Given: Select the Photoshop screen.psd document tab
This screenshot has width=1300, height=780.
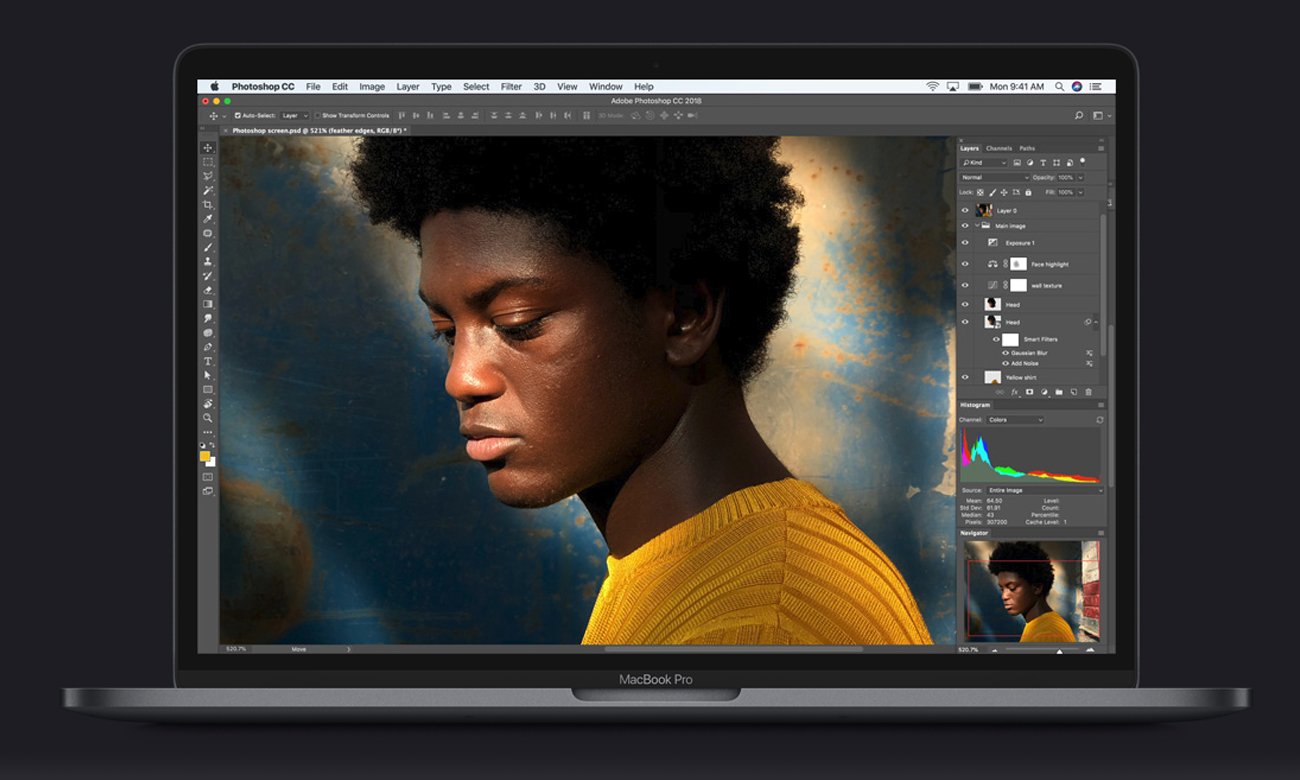Looking at the screenshot, I should [315, 130].
